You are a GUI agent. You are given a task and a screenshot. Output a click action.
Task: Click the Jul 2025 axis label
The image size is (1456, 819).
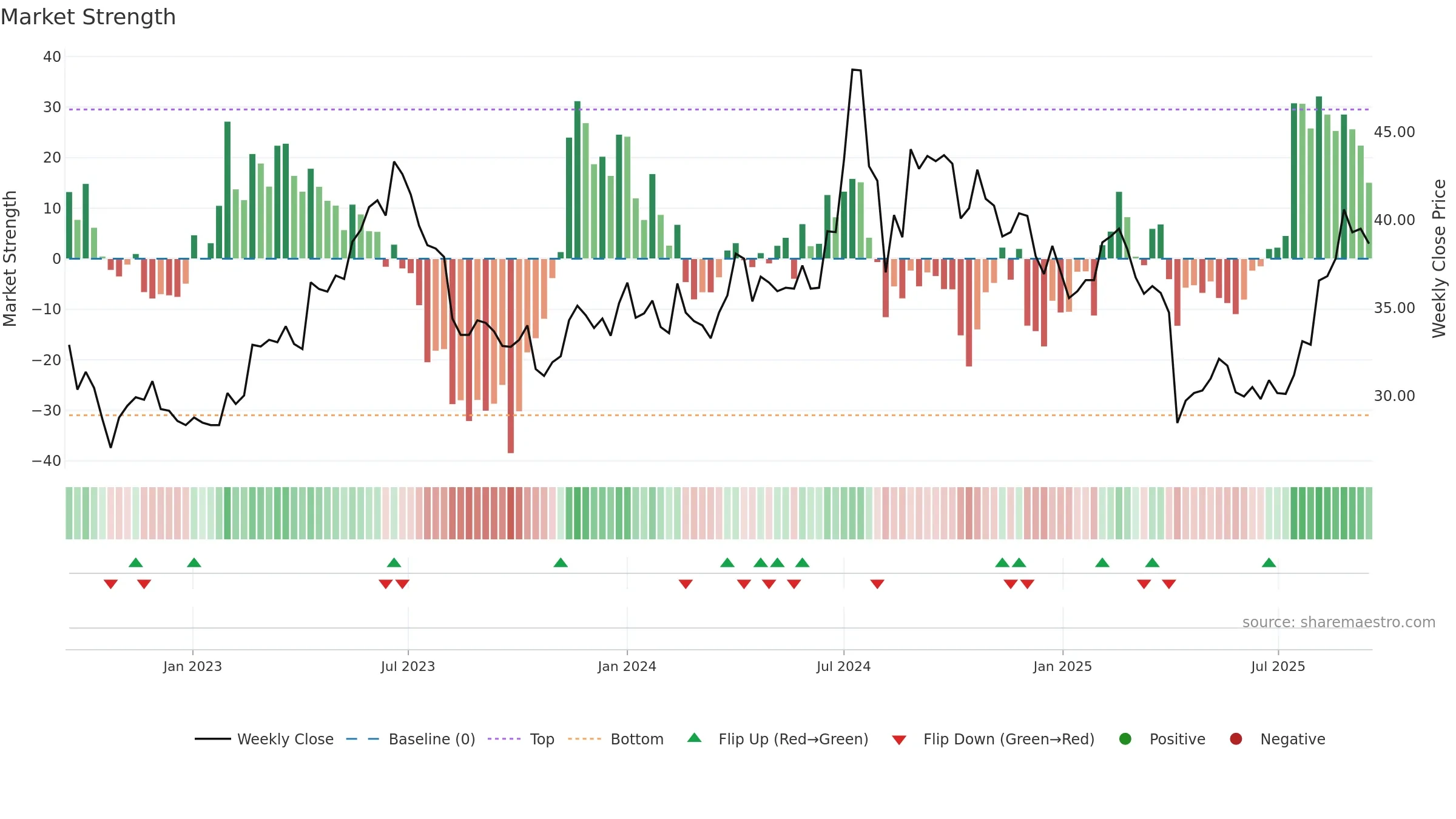tap(1278, 667)
